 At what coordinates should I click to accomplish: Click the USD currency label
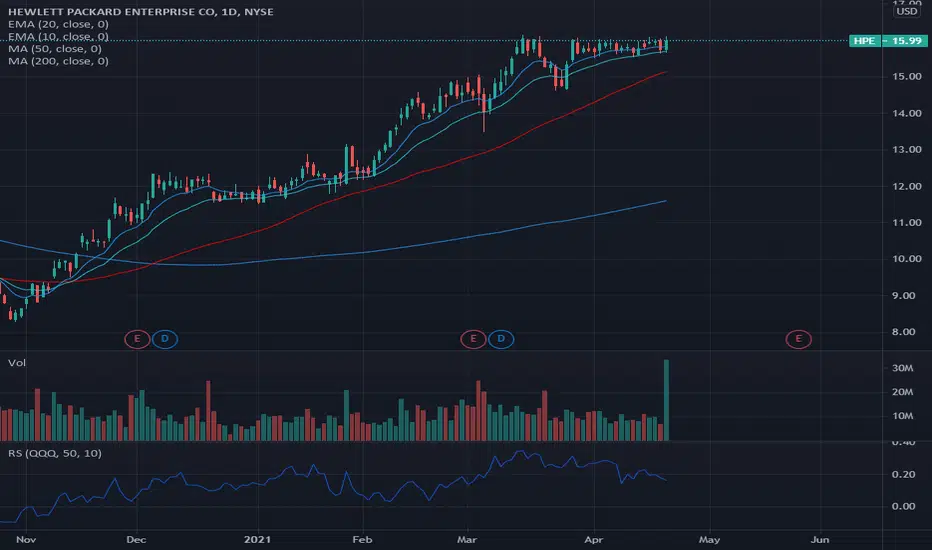coord(907,11)
